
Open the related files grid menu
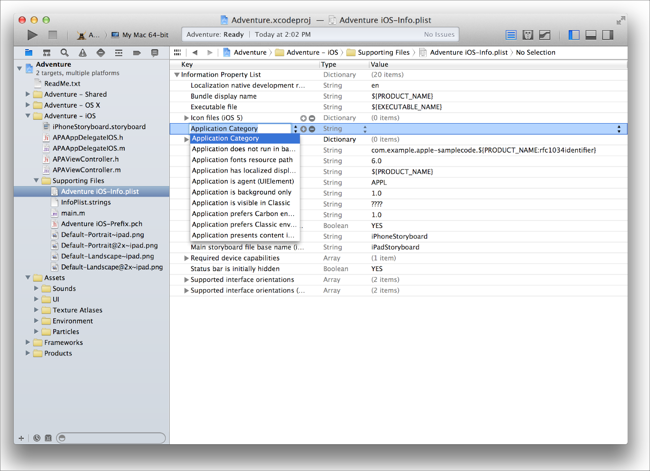[x=177, y=52]
